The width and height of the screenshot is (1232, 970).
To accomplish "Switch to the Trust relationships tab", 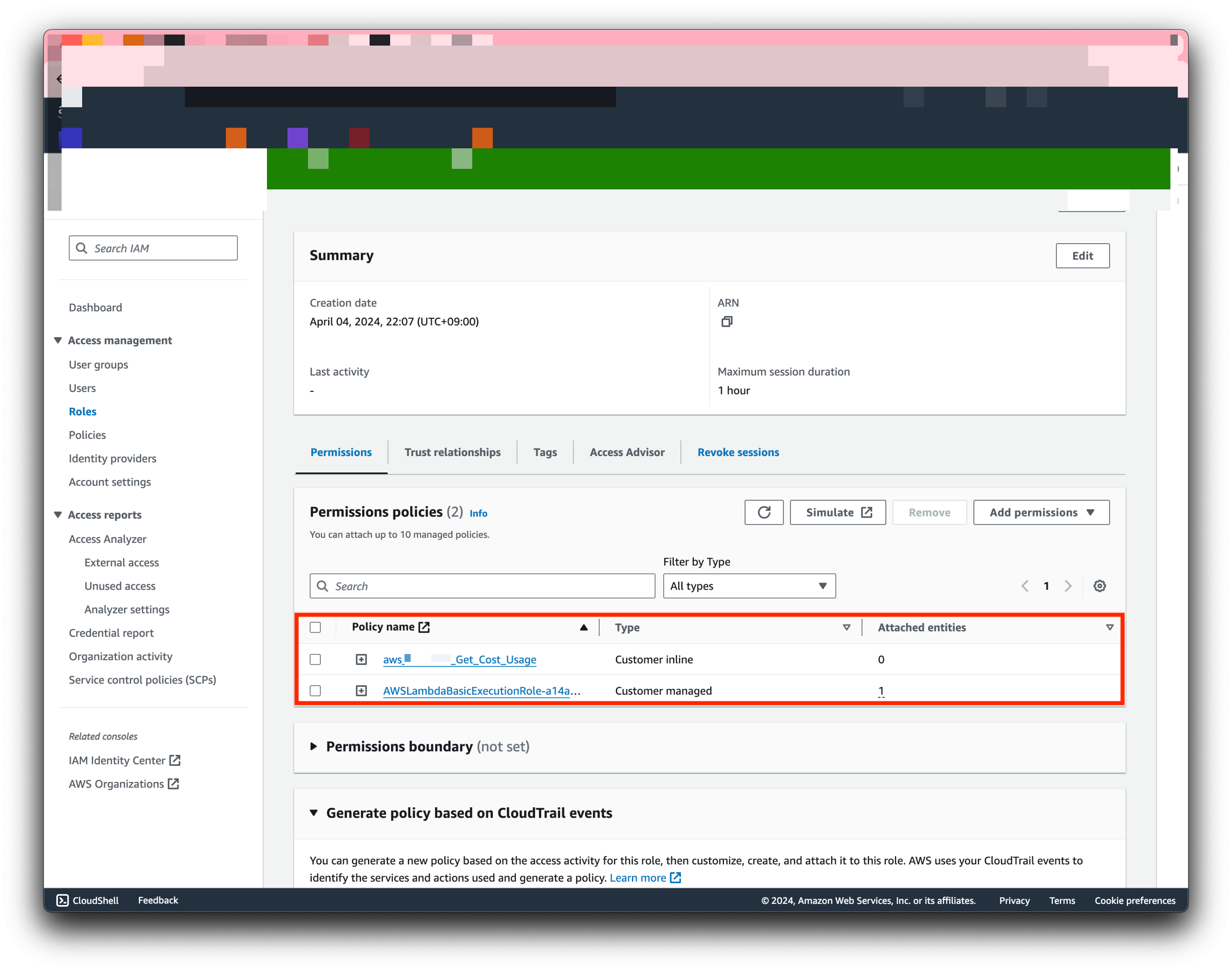I will [452, 452].
